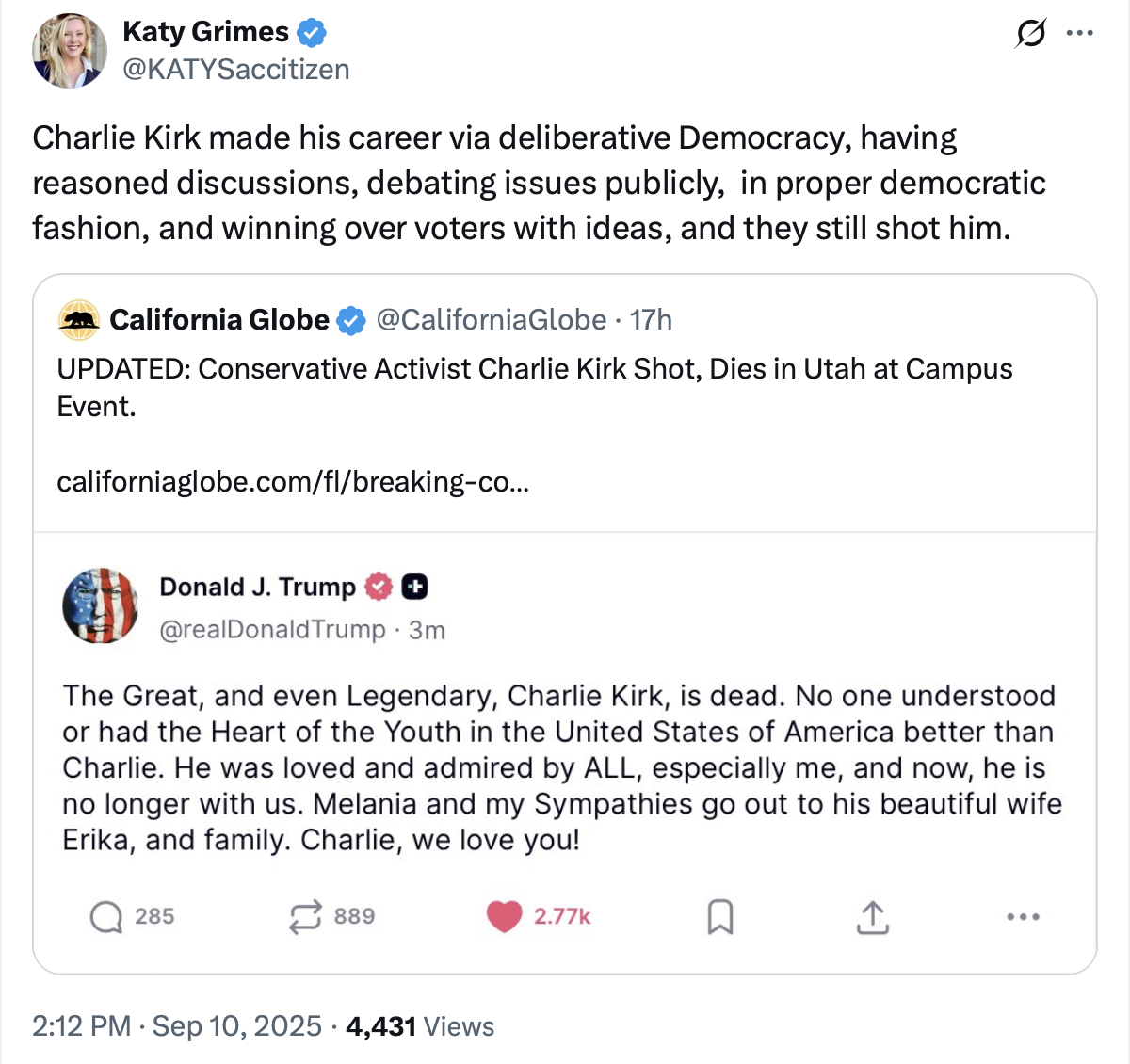Click Katy Grimes' blue verified badge
Viewport: 1130px width, 1064px height.
[312, 33]
